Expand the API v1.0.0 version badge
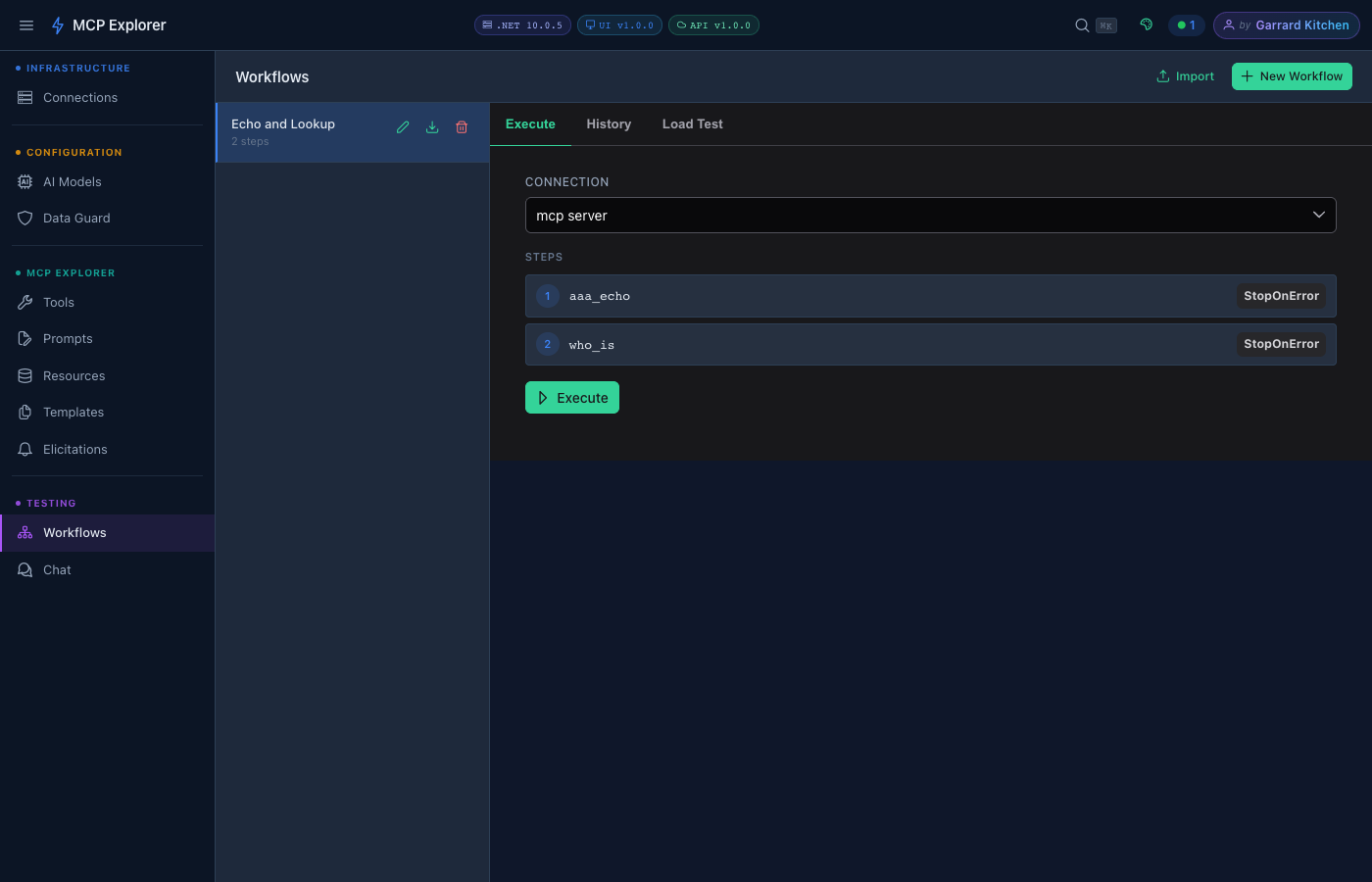 pyautogui.click(x=713, y=24)
